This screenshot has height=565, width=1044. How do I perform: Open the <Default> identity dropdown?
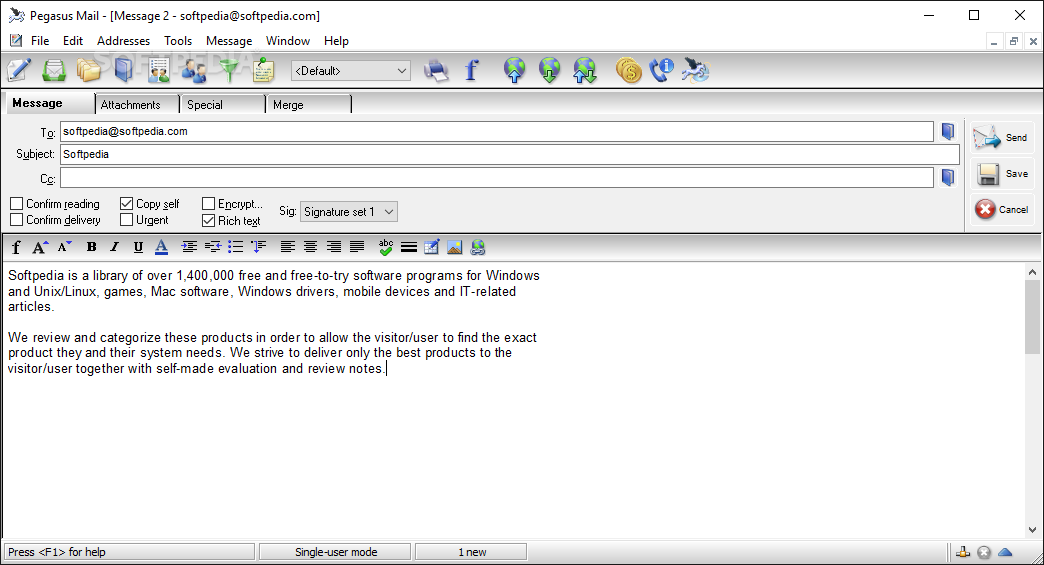[x=351, y=71]
